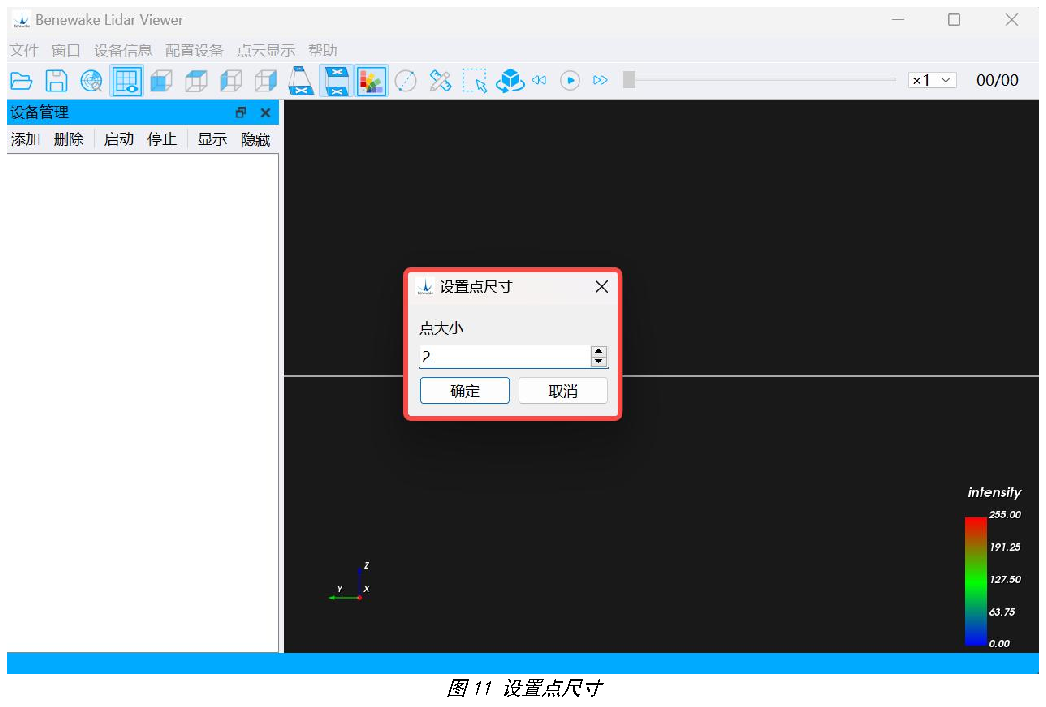Click the 0.00 intensity label

pyautogui.click(x=999, y=644)
